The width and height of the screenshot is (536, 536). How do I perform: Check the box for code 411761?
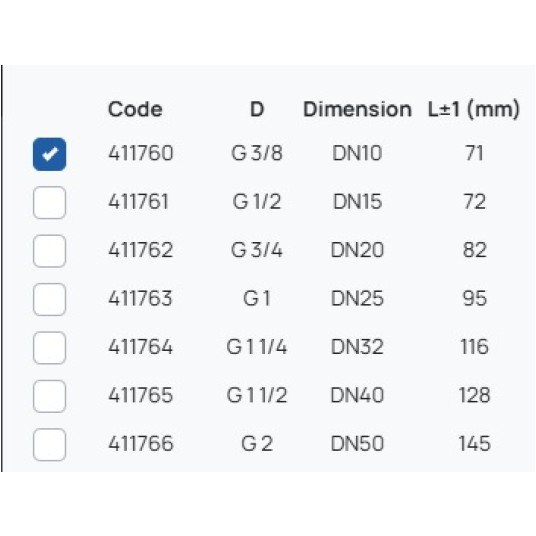(50, 203)
